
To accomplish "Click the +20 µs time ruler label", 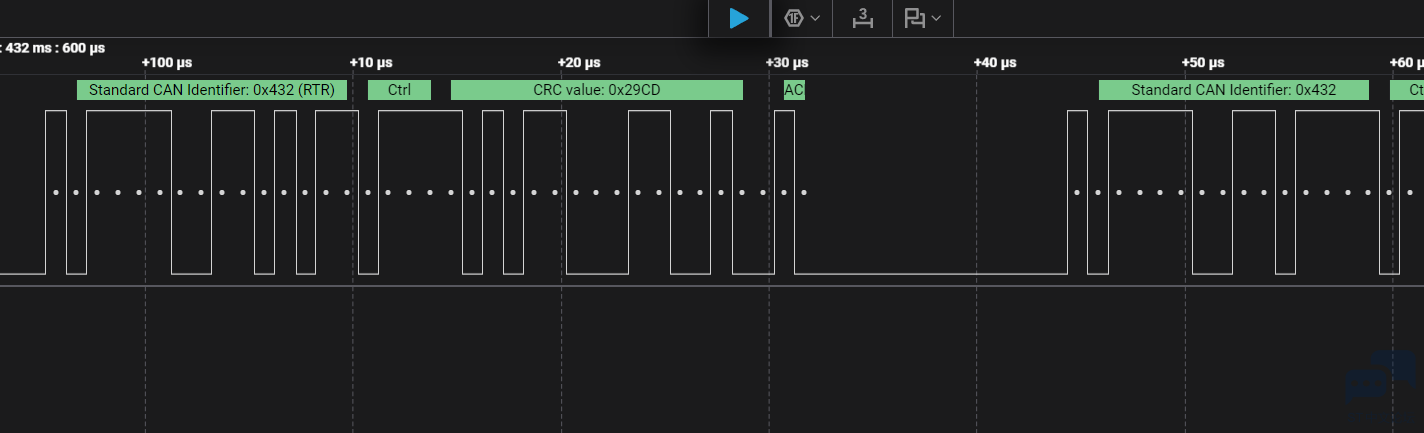I will [x=579, y=63].
